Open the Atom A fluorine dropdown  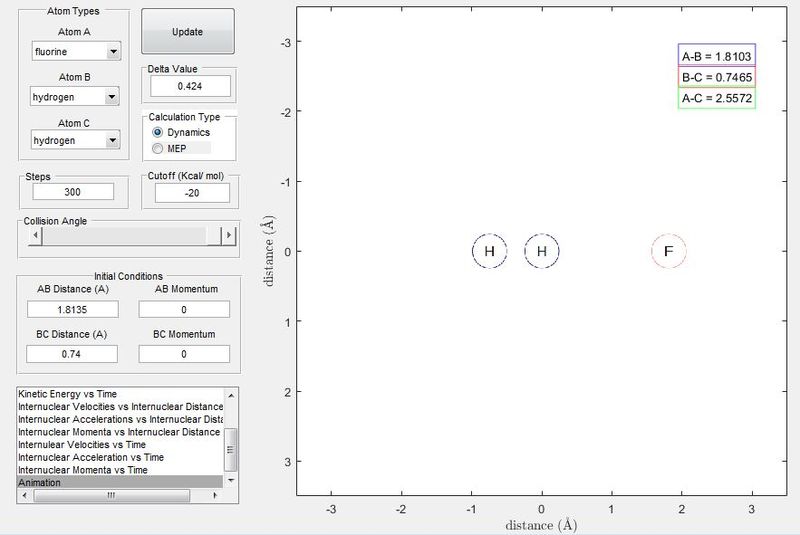click(76, 51)
